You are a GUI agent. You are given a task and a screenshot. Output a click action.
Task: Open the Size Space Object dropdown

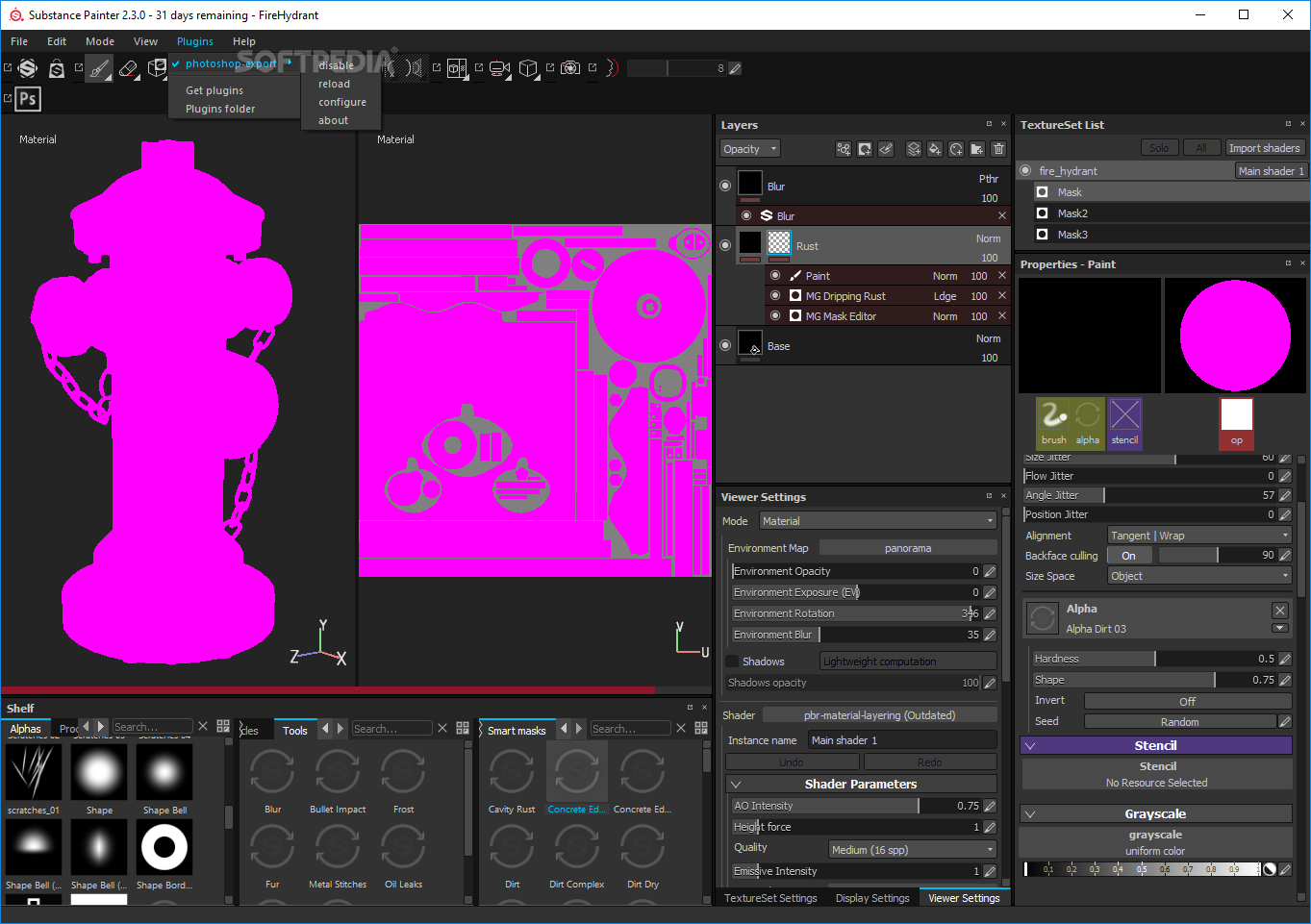1199,576
